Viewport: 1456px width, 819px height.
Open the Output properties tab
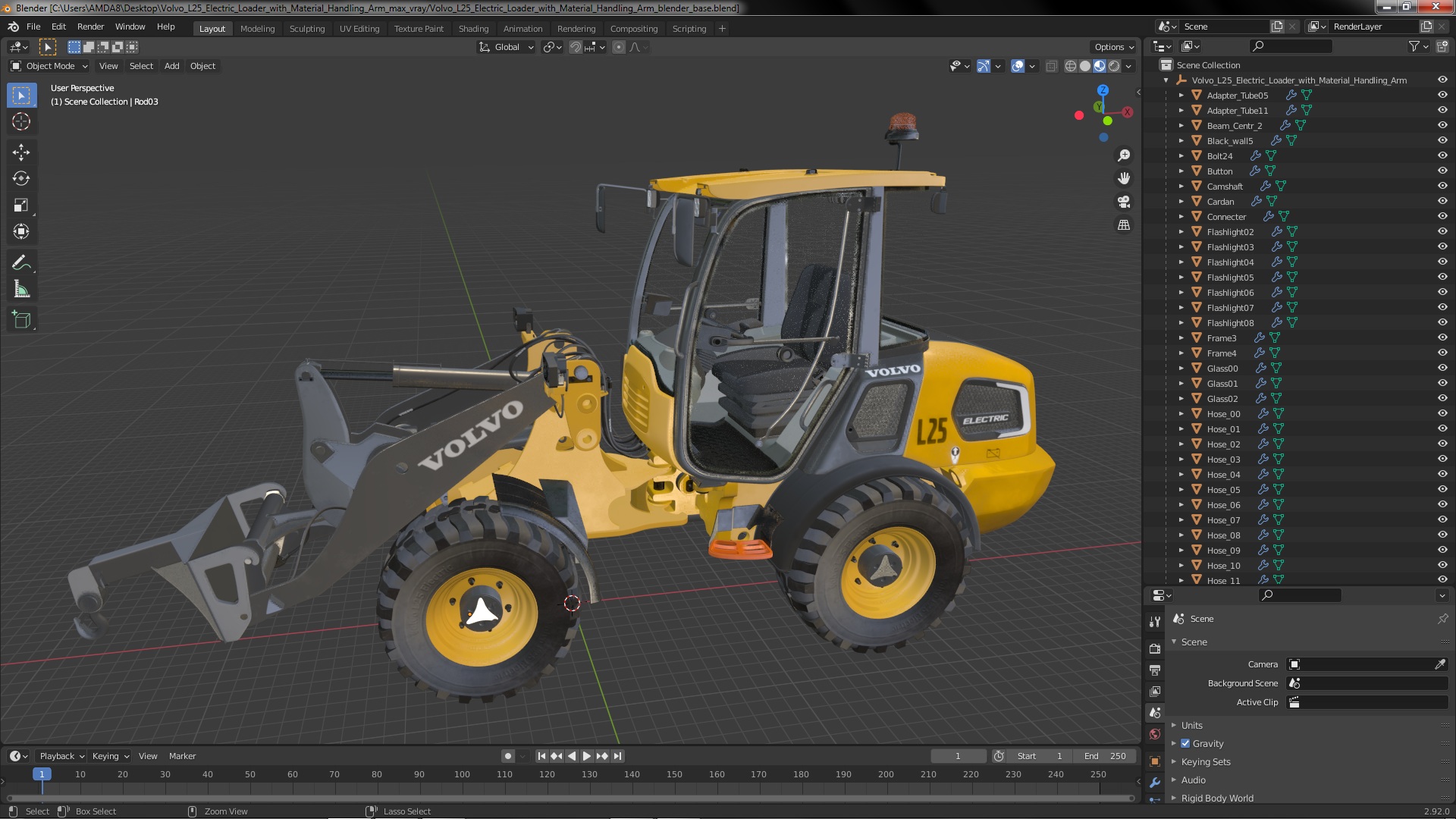click(x=1155, y=670)
